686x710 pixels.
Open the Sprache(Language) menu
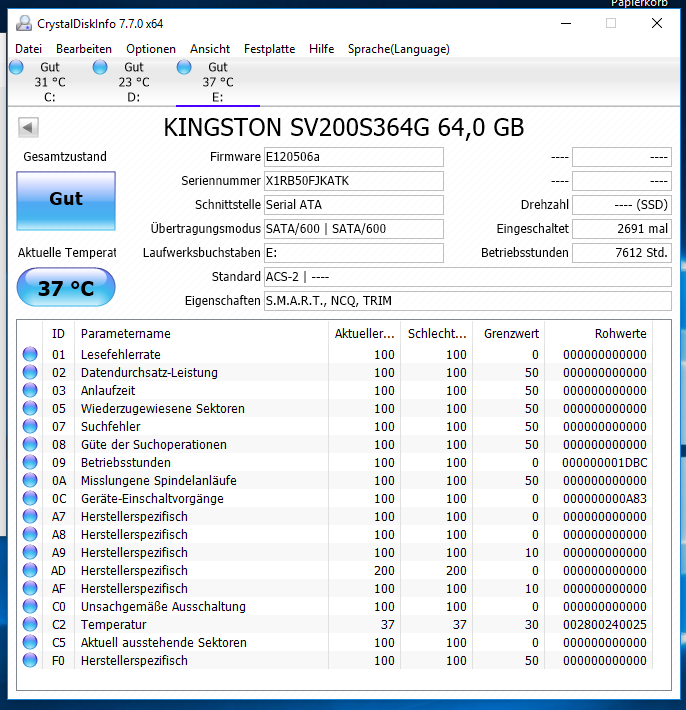tap(398, 49)
